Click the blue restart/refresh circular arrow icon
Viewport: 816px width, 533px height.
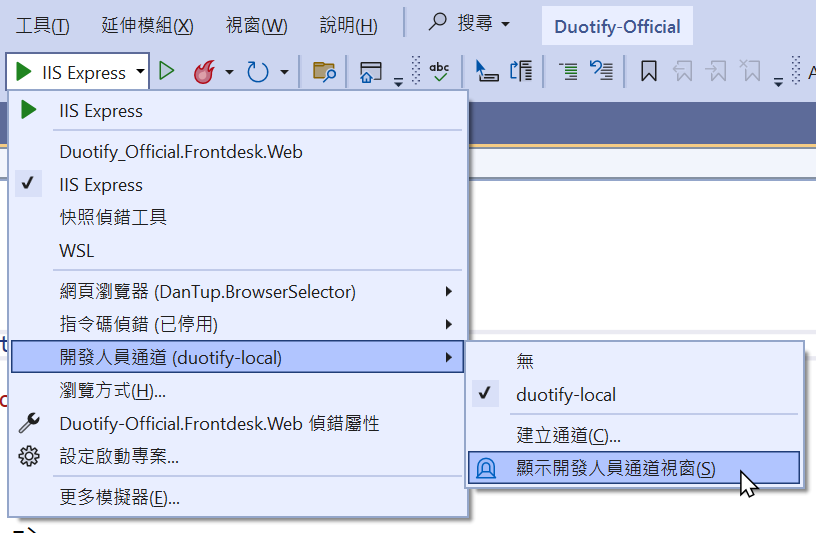[x=258, y=72]
